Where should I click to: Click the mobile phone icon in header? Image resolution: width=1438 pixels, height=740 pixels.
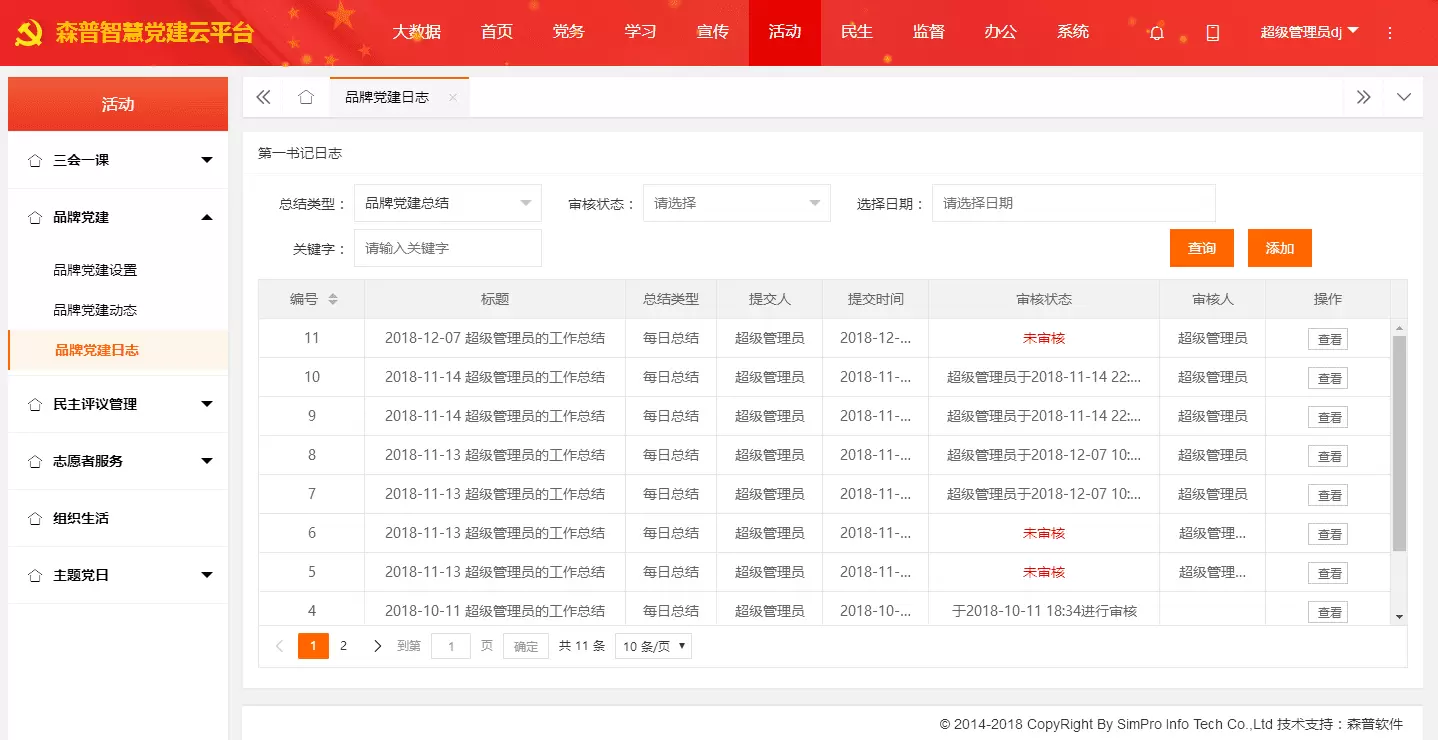[x=1213, y=33]
